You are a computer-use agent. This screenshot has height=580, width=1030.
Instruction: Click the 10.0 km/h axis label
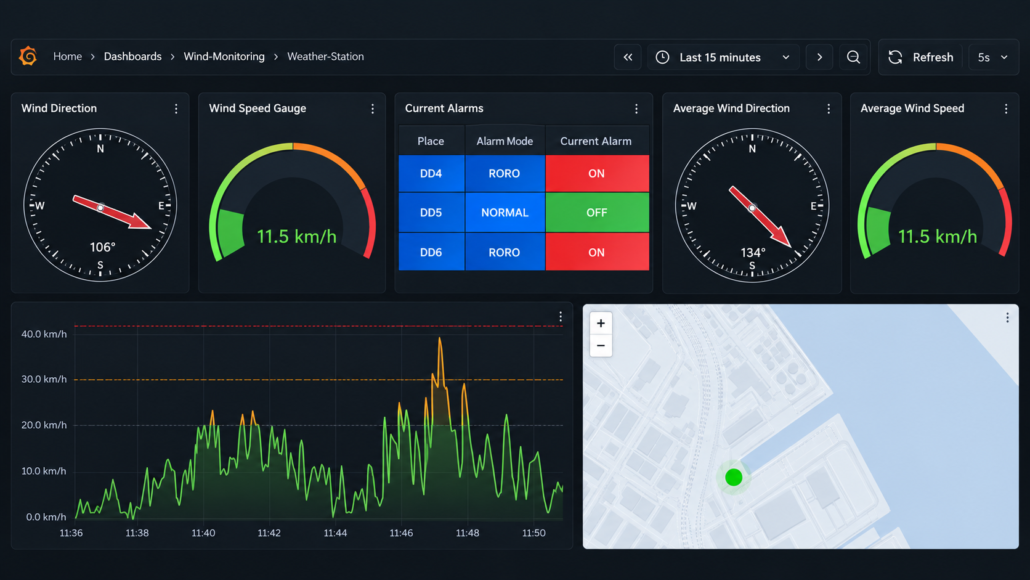click(x=44, y=471)
